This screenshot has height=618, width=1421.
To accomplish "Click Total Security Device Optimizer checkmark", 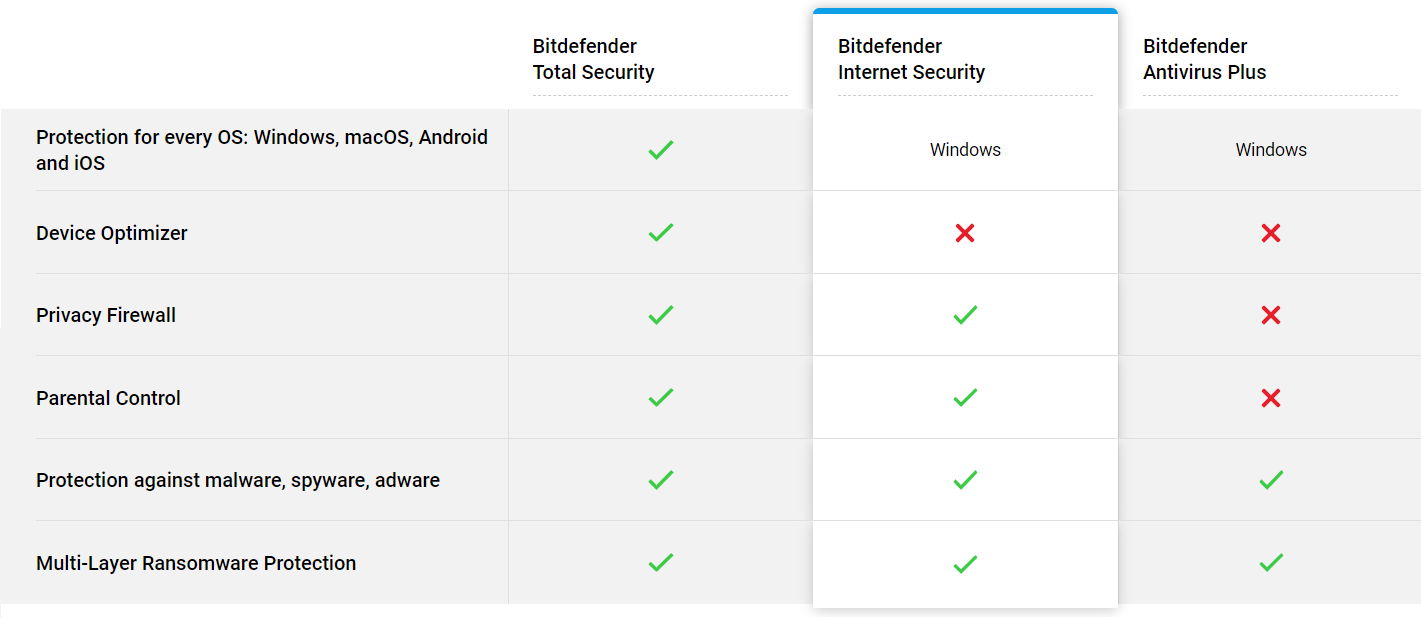I will click(660, 233).
